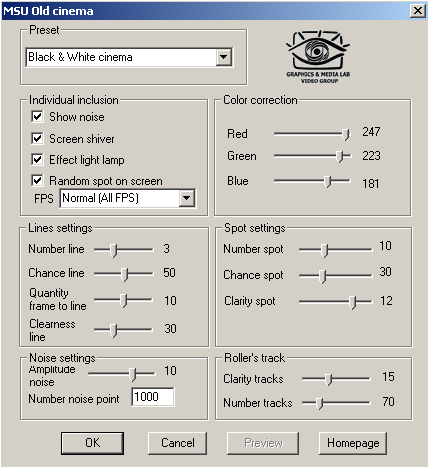428x467 pixels.
Task: Select the Black & White cinema preset field
Action: pyautogui.click(x=129, y=57)
